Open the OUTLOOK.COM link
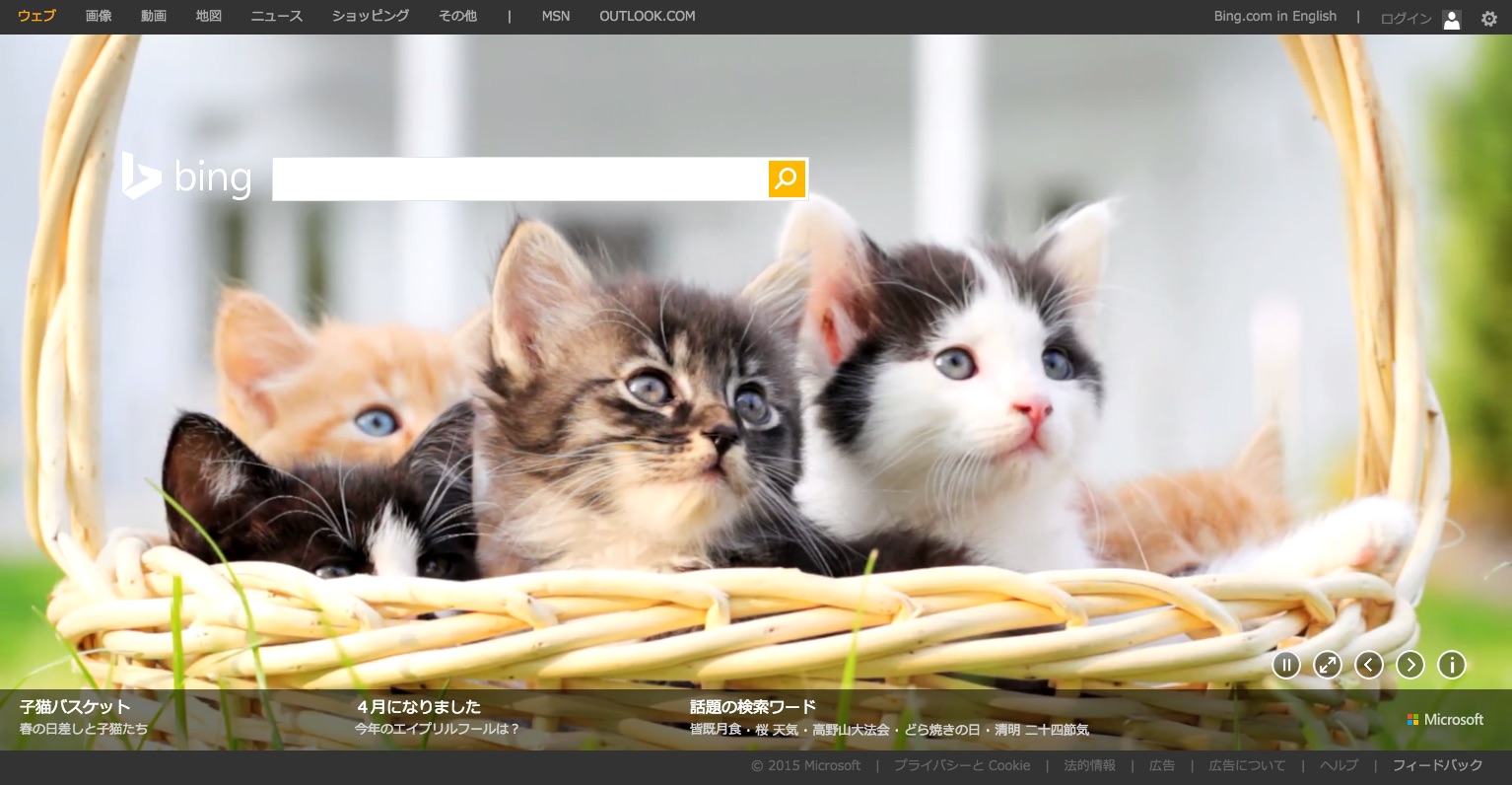The width and height of the screenshot is (1512, 785). pyautogui.click(x=647, y=16)
